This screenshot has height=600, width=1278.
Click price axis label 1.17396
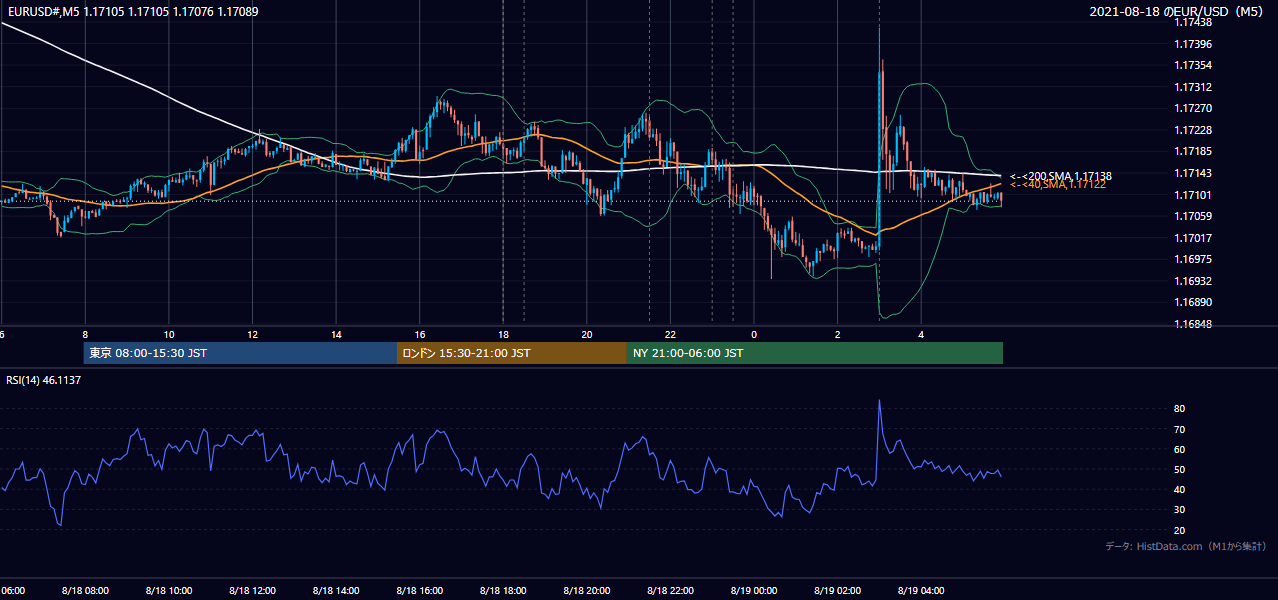tap(1194, 44)
